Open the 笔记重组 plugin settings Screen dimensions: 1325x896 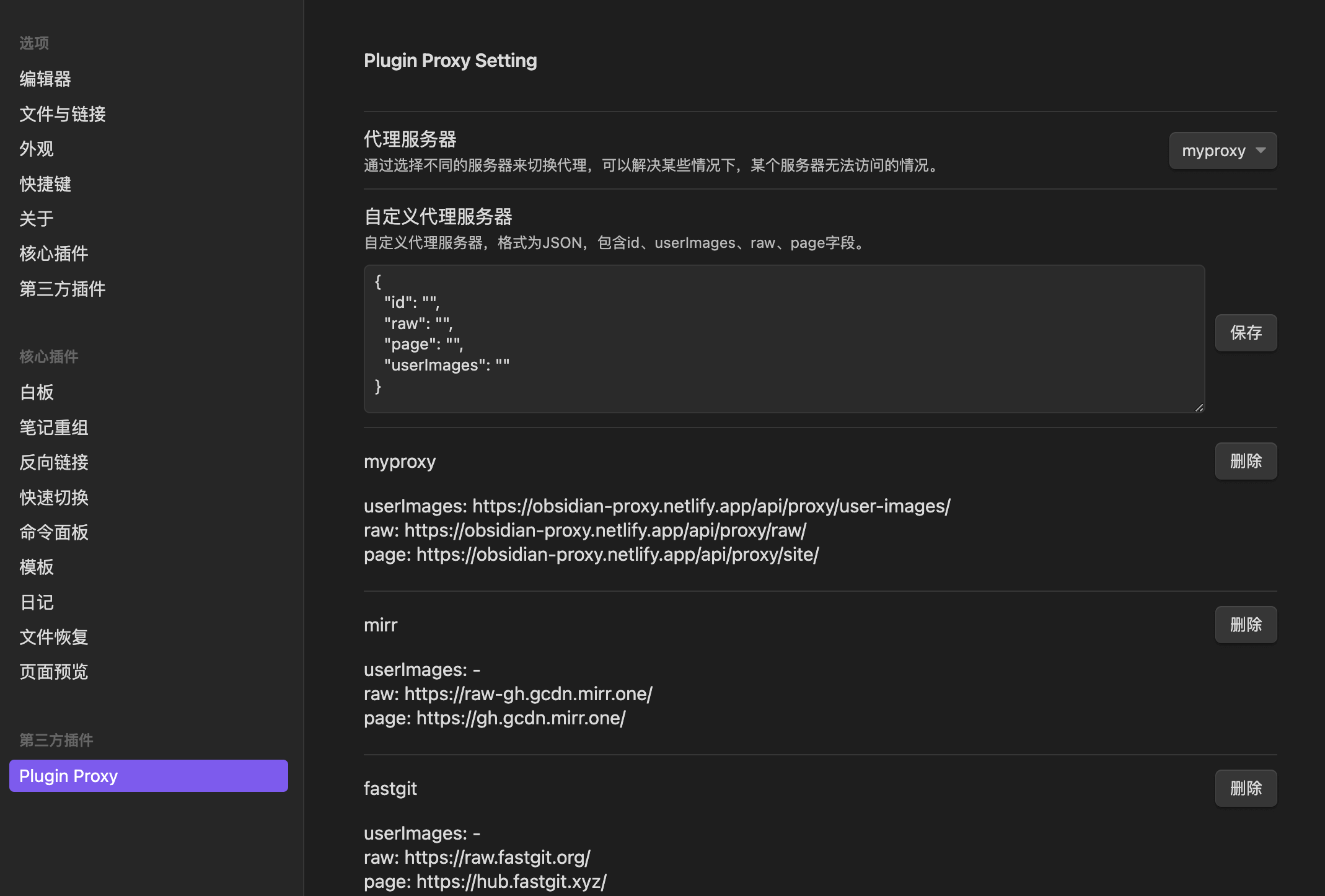53,427
